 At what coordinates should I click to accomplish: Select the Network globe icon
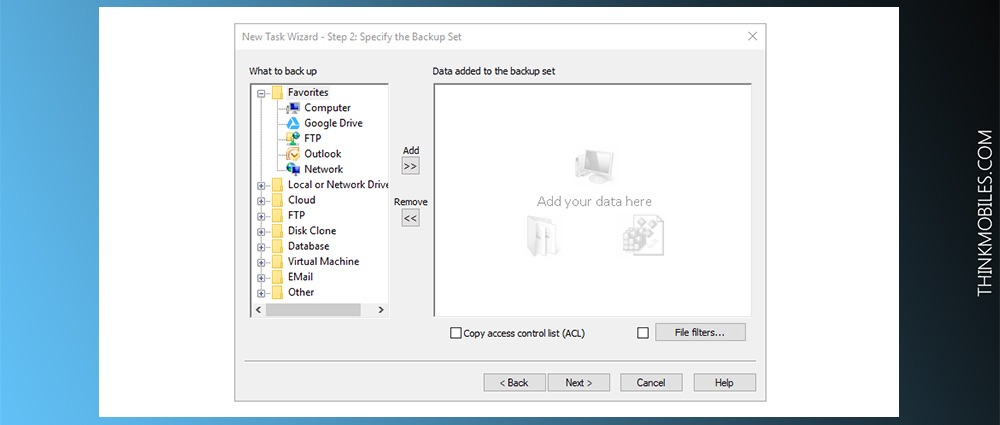click(x=293, y=169)
